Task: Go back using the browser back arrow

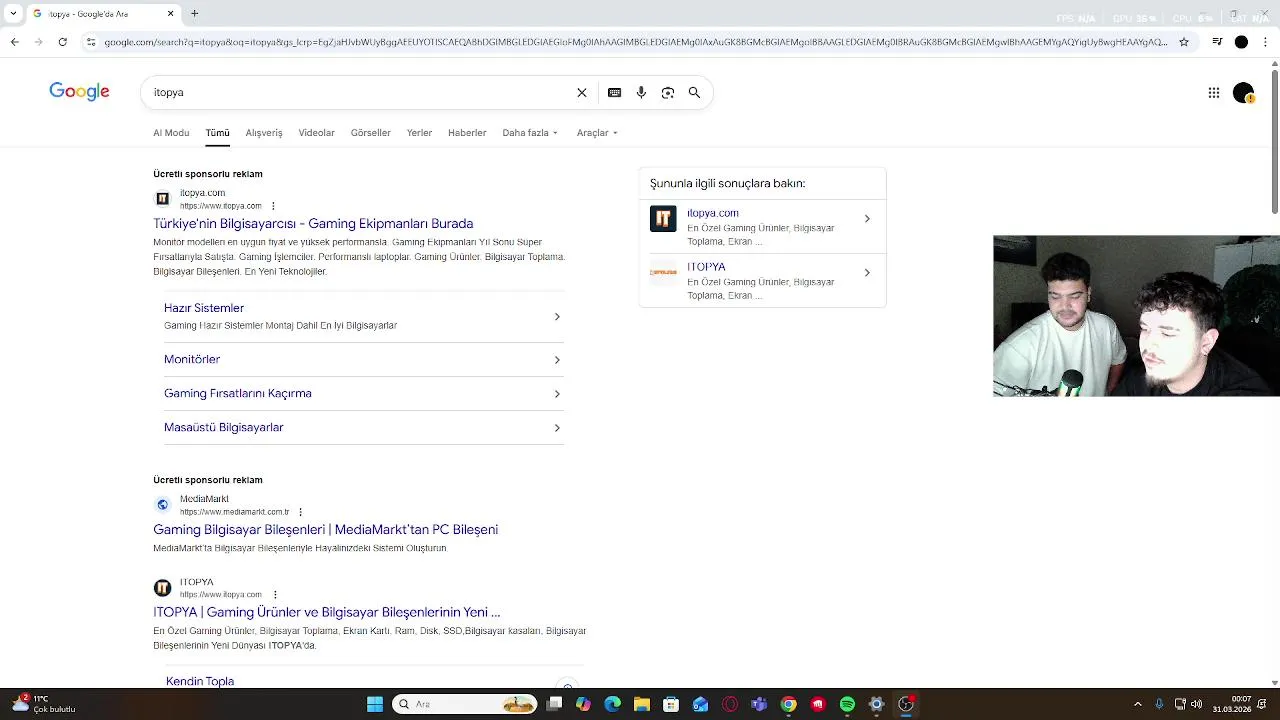Action: pos(14,42)
